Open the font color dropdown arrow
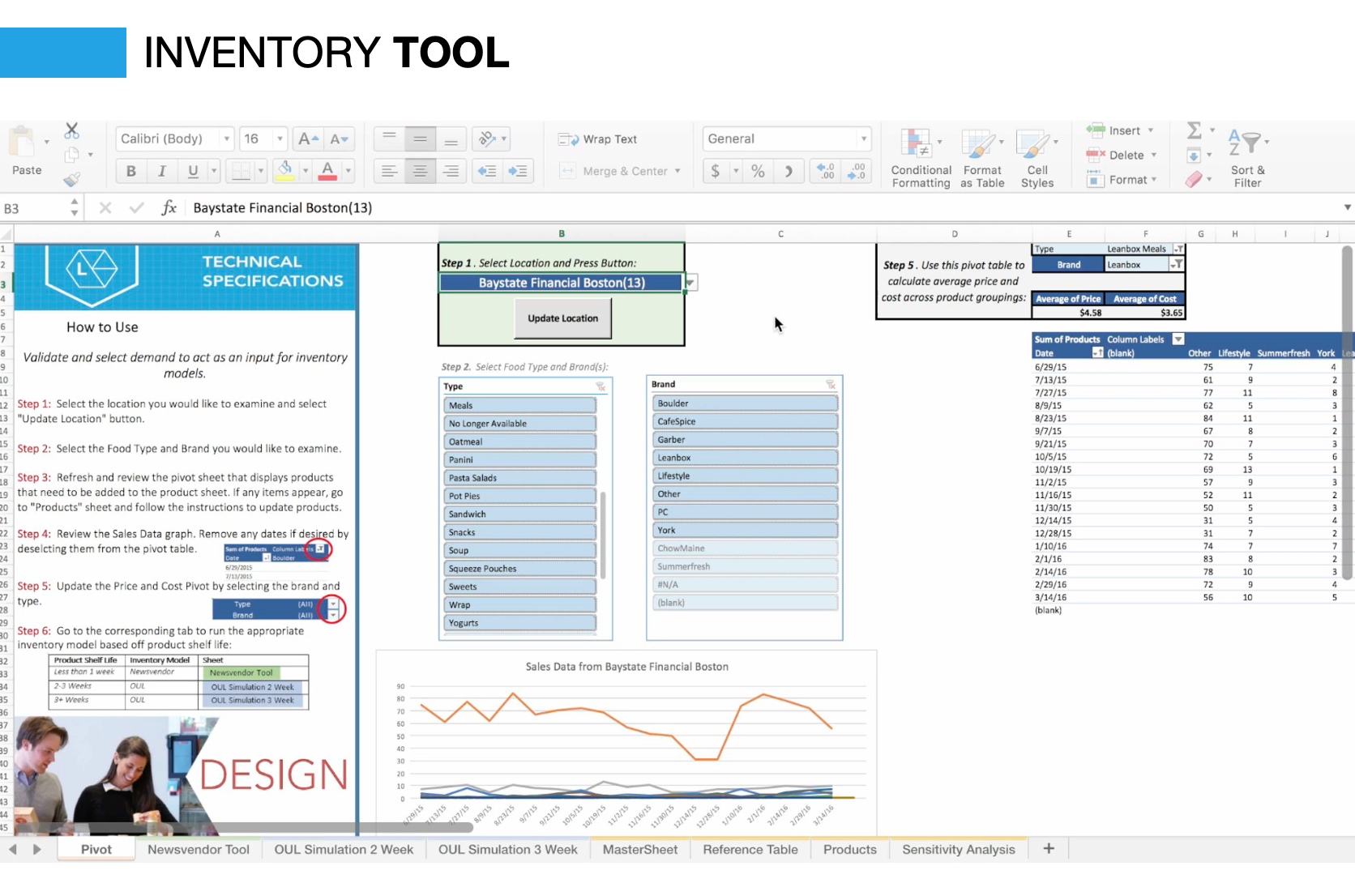This screenshot has width=1355, height=896. pos(348,171)
